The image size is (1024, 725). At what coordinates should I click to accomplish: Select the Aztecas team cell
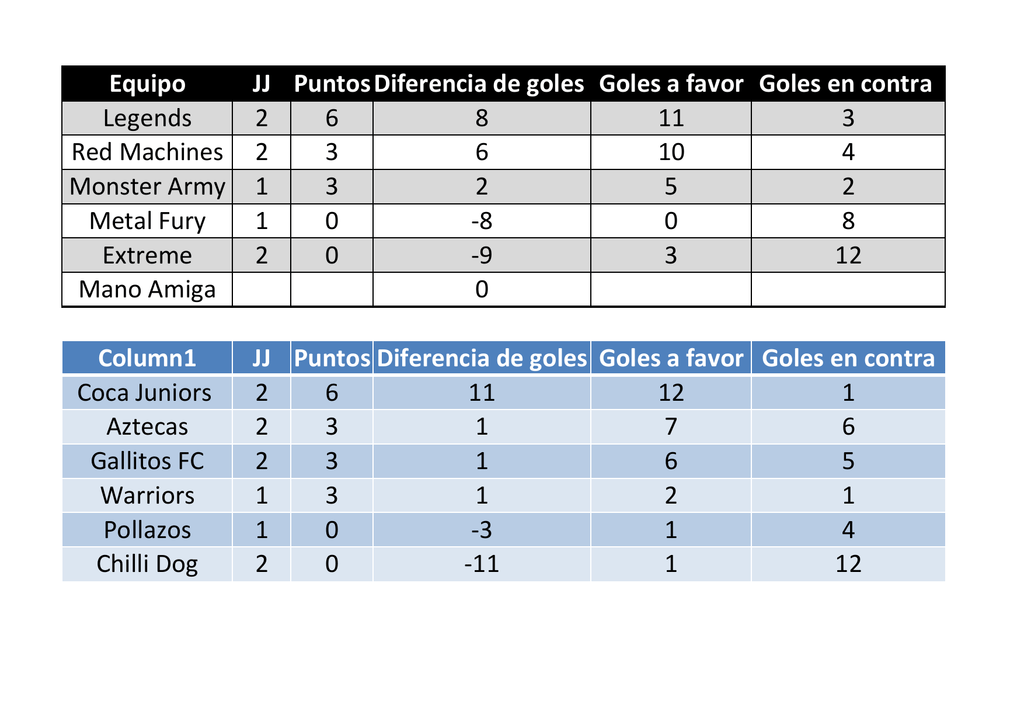pyautogui.click(x=147, y=427)
